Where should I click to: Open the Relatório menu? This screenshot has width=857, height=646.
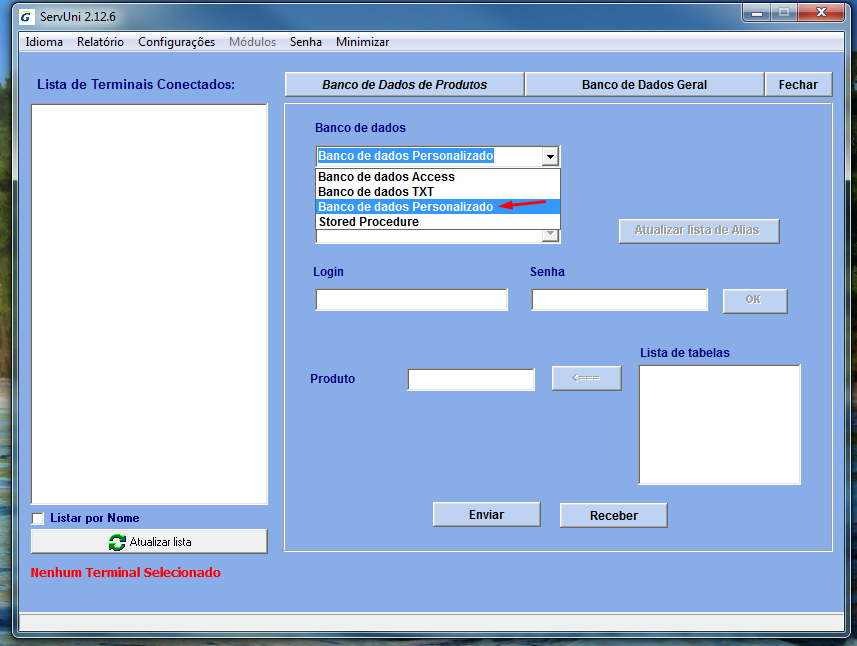tap(100, 42)
